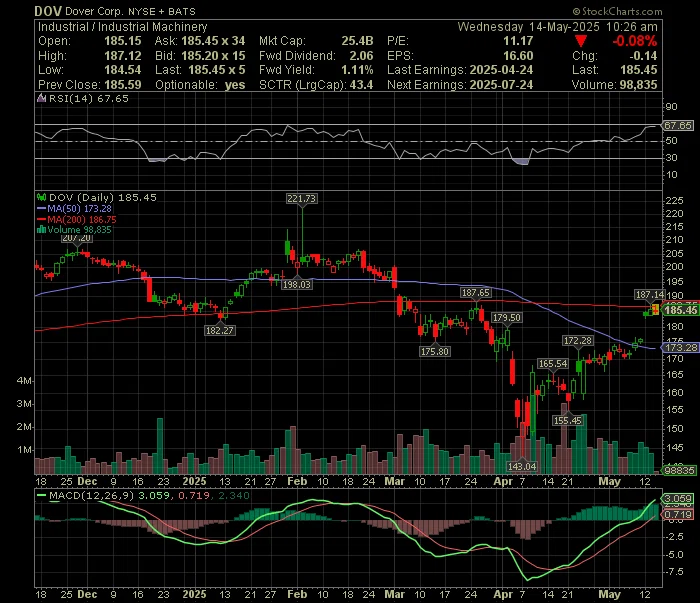Click the green 185.45 price tag on right axis
Image resolution: width=700 pixels, height=603 pixels.
pyautogui.click(x=680, y=310)
